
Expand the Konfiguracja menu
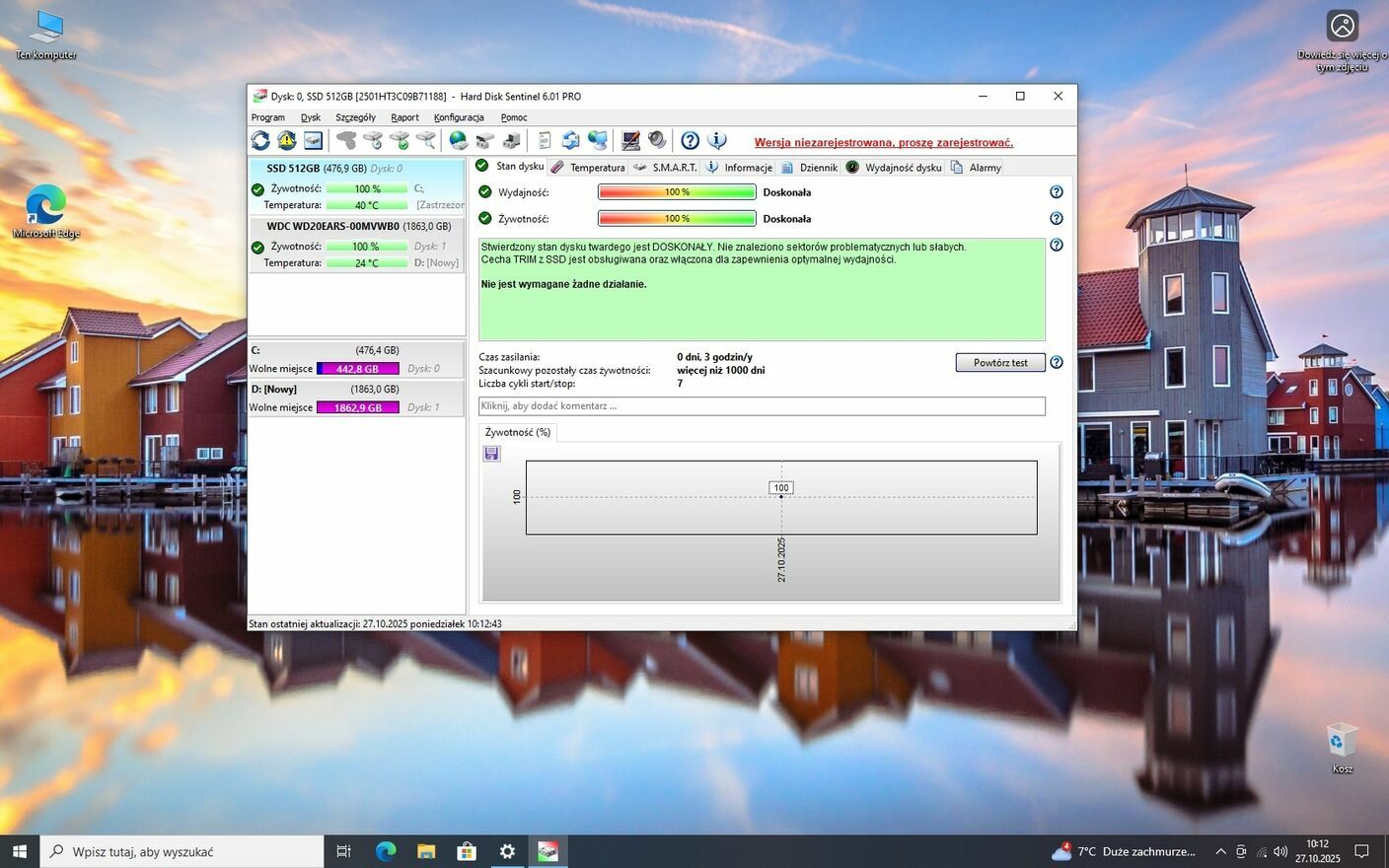pos(459,117)
